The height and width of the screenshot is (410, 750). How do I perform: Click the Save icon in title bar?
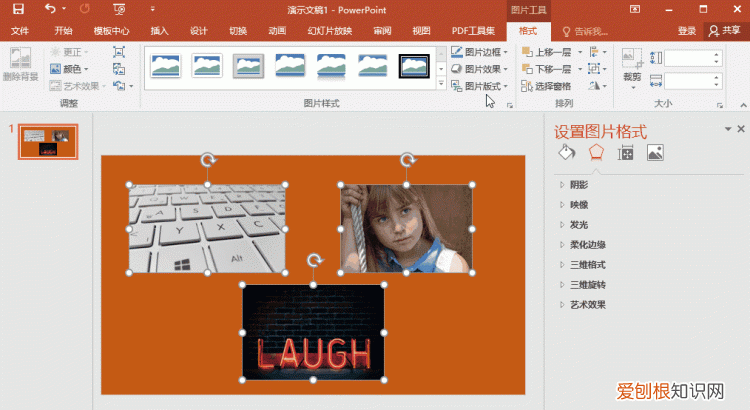(x=18, y=9)
